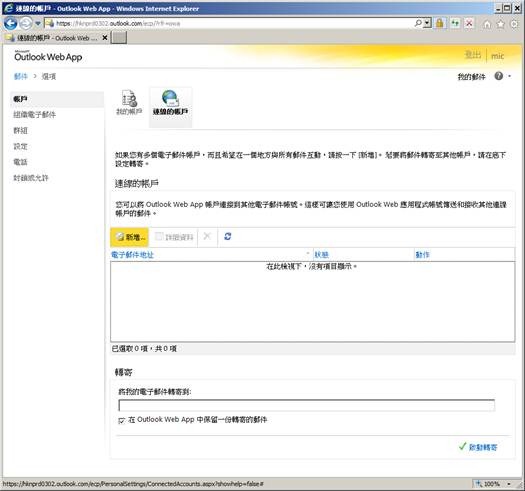
Task: Click the 電子郵件地址 column header
Action: (132, 255)
